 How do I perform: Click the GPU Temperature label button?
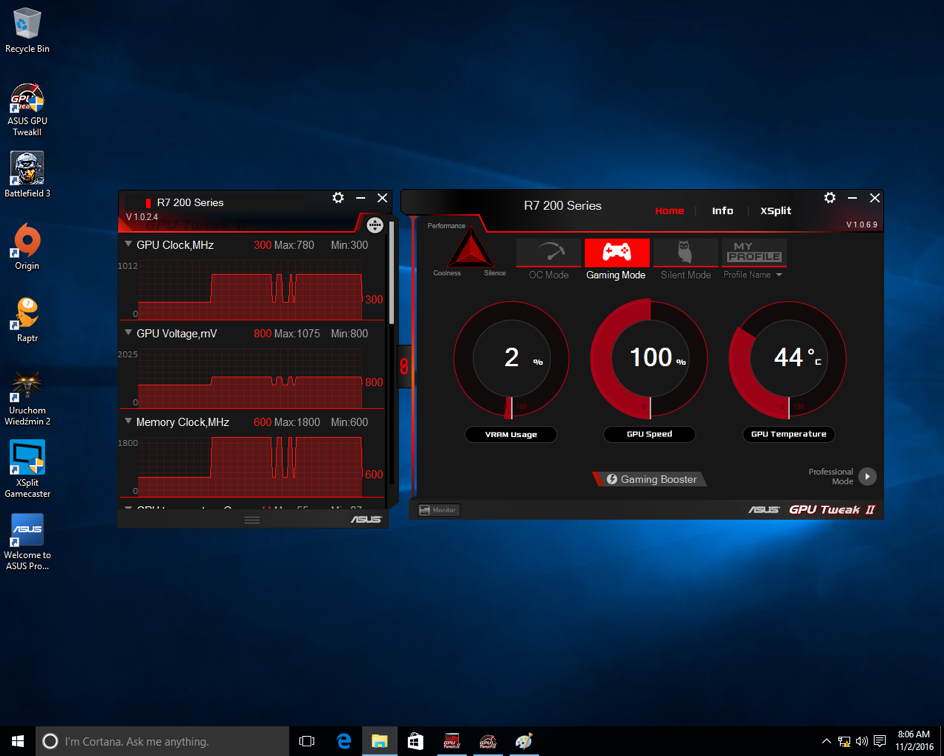point(789,434)
